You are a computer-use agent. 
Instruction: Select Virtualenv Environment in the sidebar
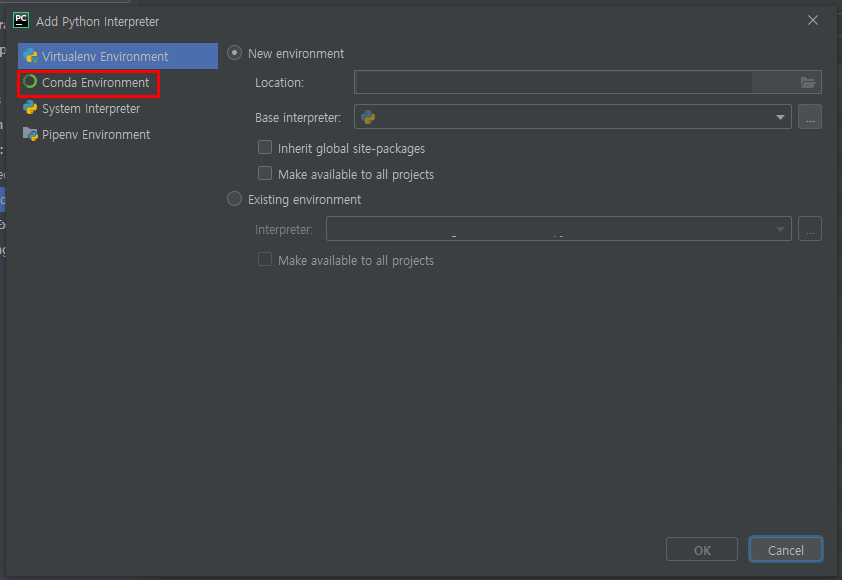(x=118, y=56)
